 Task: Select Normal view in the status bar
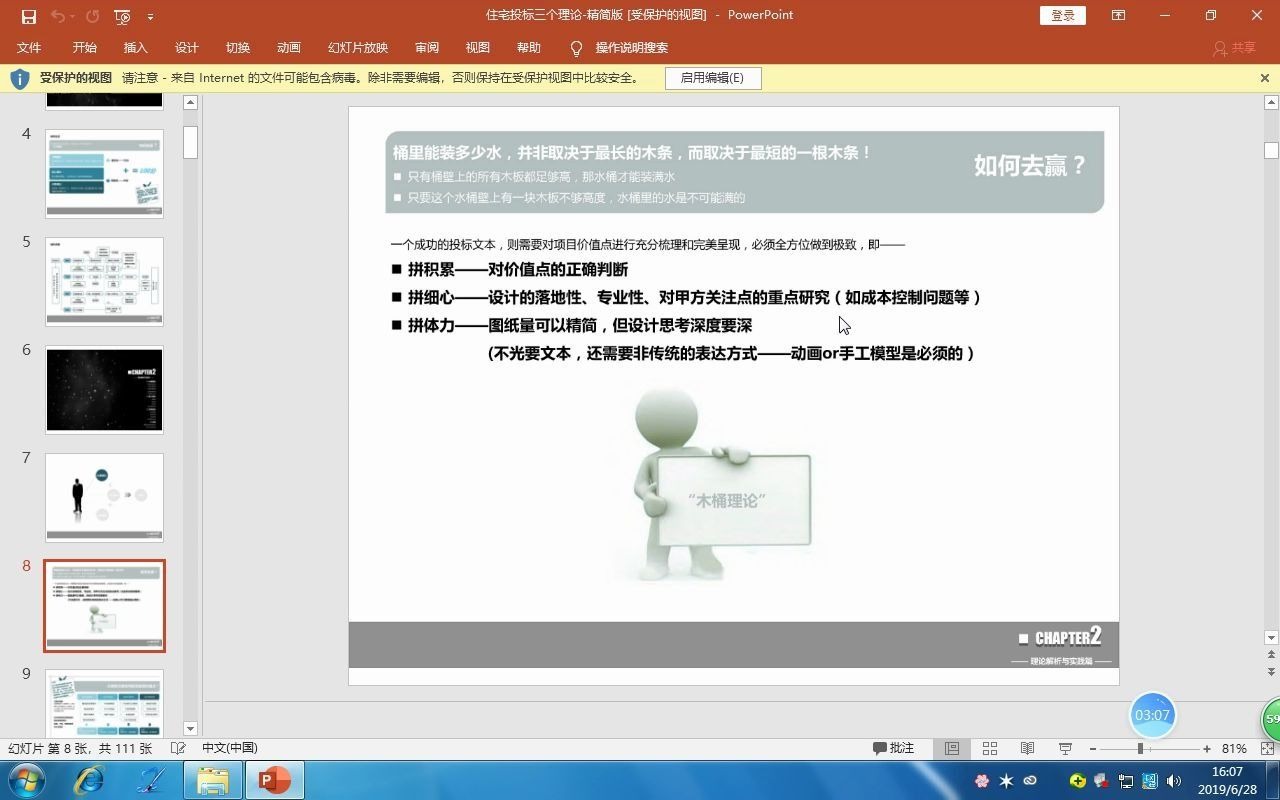[x=951, y=748]
